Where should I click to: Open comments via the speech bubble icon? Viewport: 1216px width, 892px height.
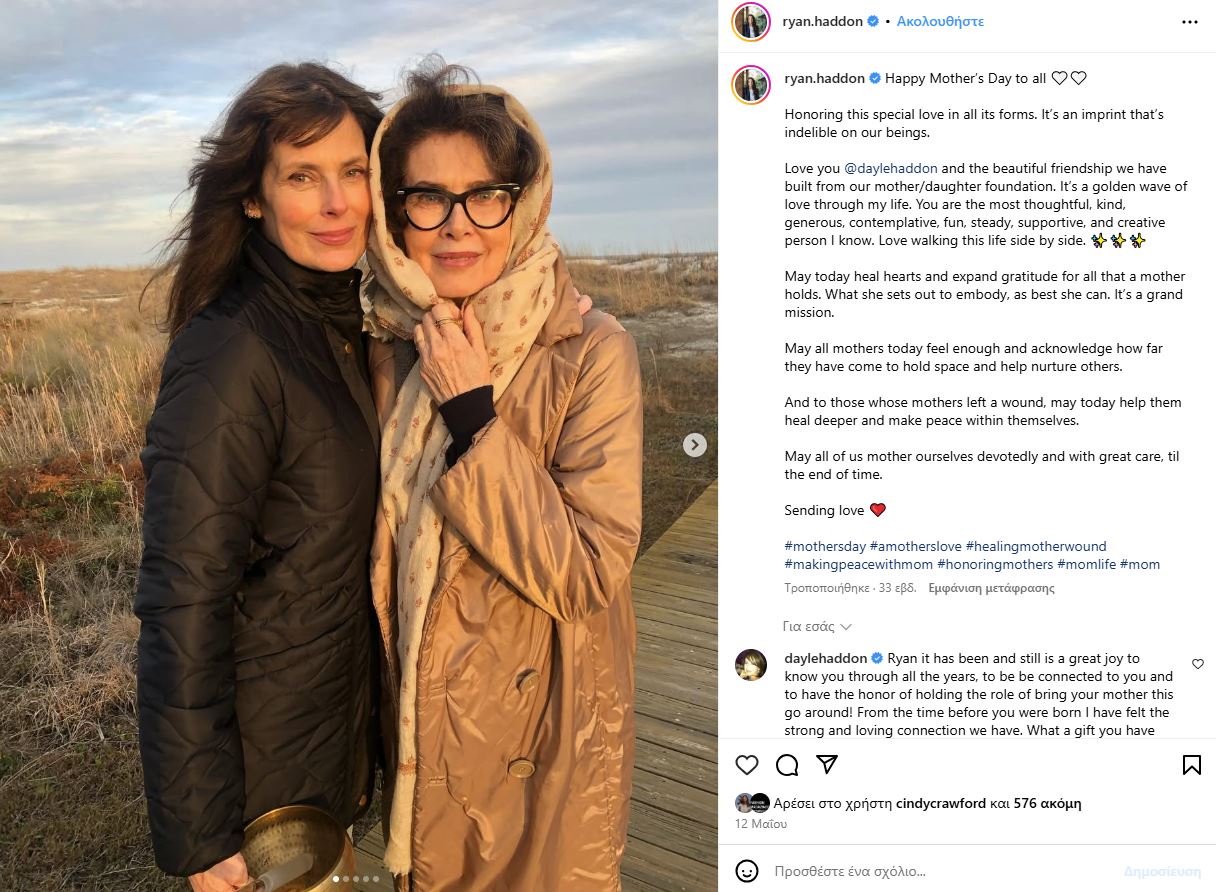787,765
